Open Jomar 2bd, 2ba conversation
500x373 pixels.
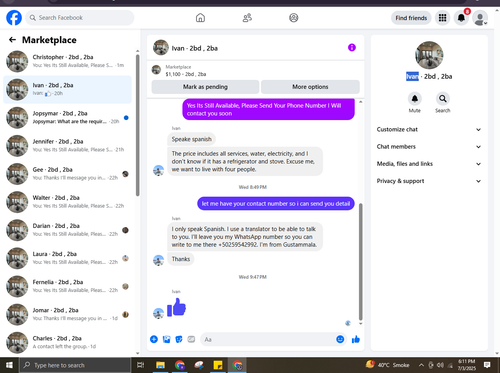click(x=67, y=315)
